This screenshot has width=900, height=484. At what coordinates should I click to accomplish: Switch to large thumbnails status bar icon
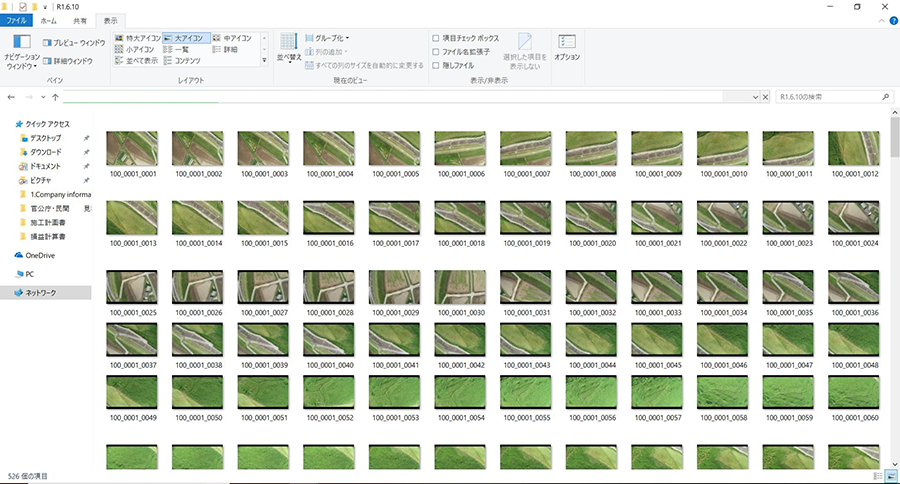click(x=891, y=476)
